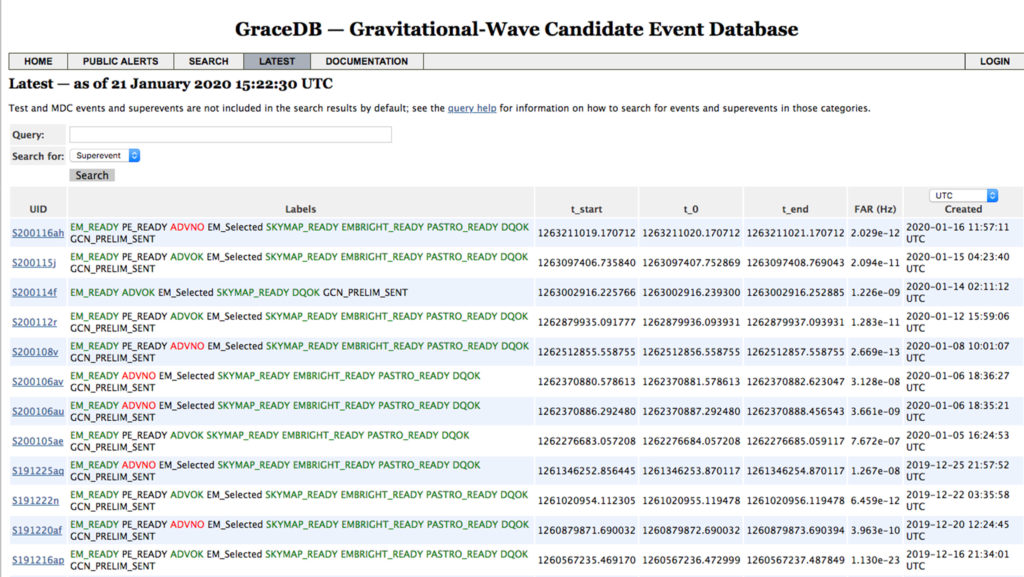Open superevent S191222n
1024x577 pixels.
[35, 501]
